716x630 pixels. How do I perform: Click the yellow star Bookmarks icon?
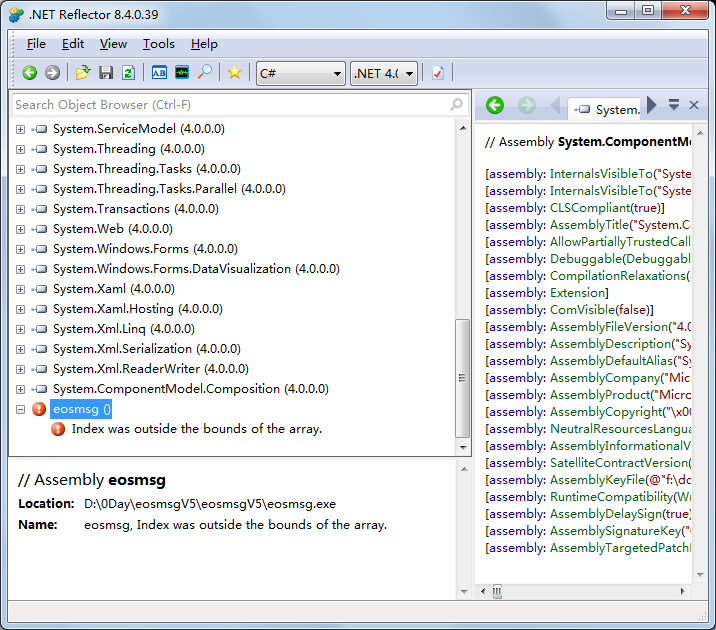[x=234, y=73]
